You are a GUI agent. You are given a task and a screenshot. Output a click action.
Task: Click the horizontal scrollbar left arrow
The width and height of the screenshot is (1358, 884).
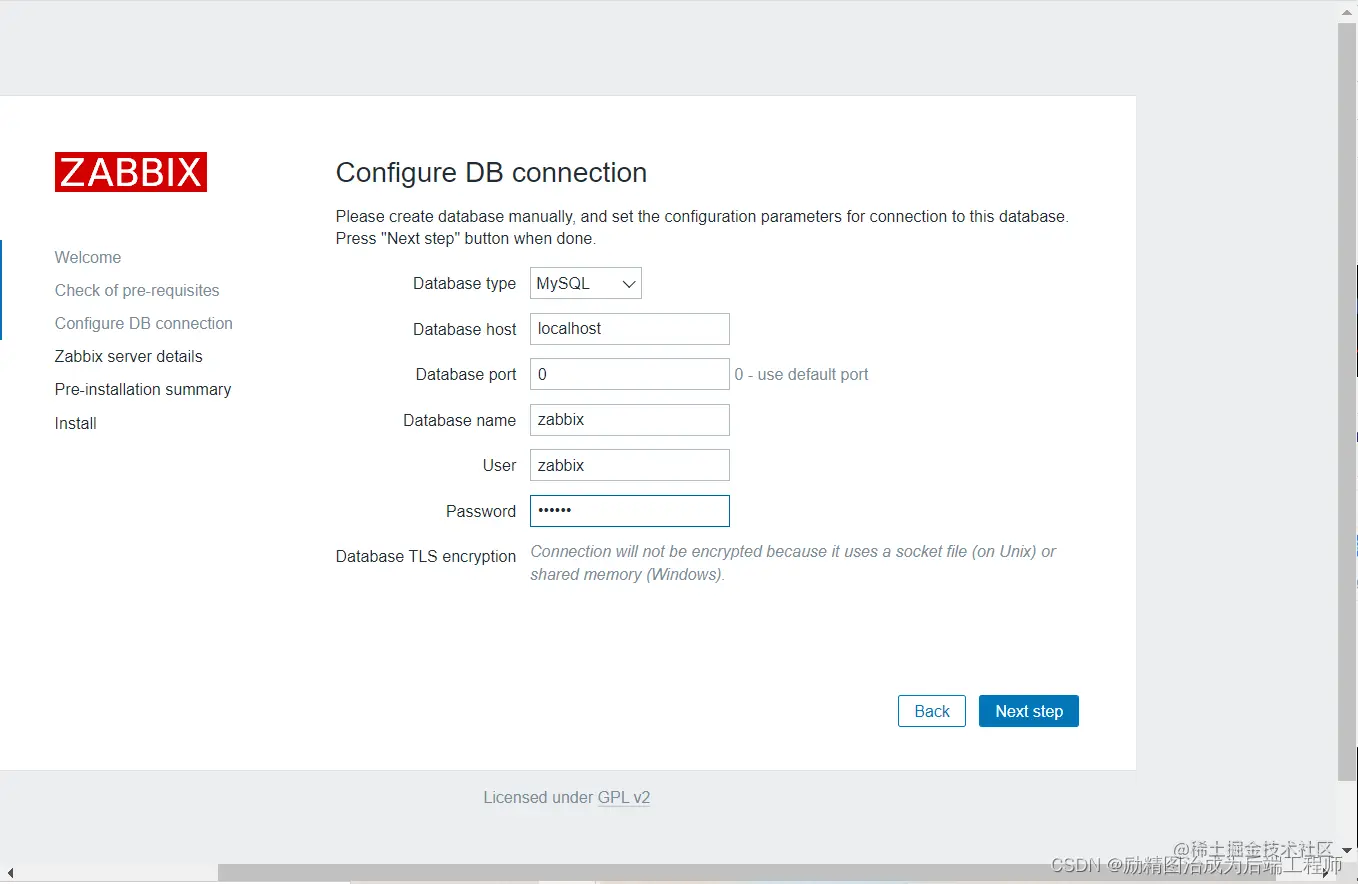coord(10,873)
